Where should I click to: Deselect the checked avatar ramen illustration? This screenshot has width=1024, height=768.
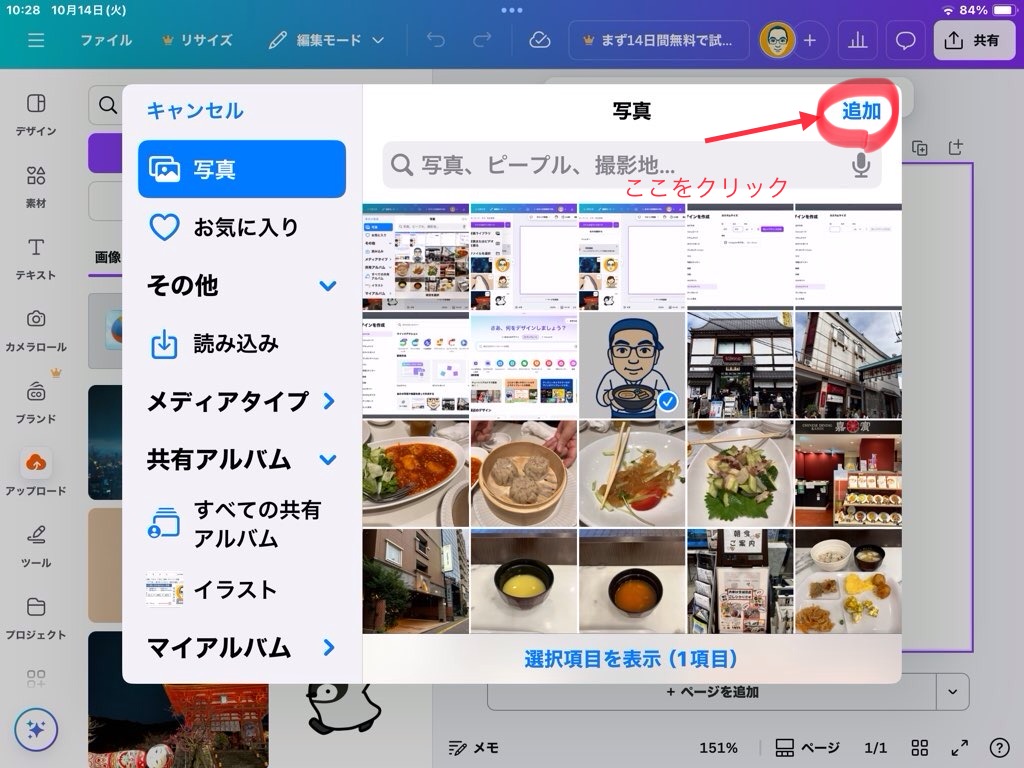(632, 365)
